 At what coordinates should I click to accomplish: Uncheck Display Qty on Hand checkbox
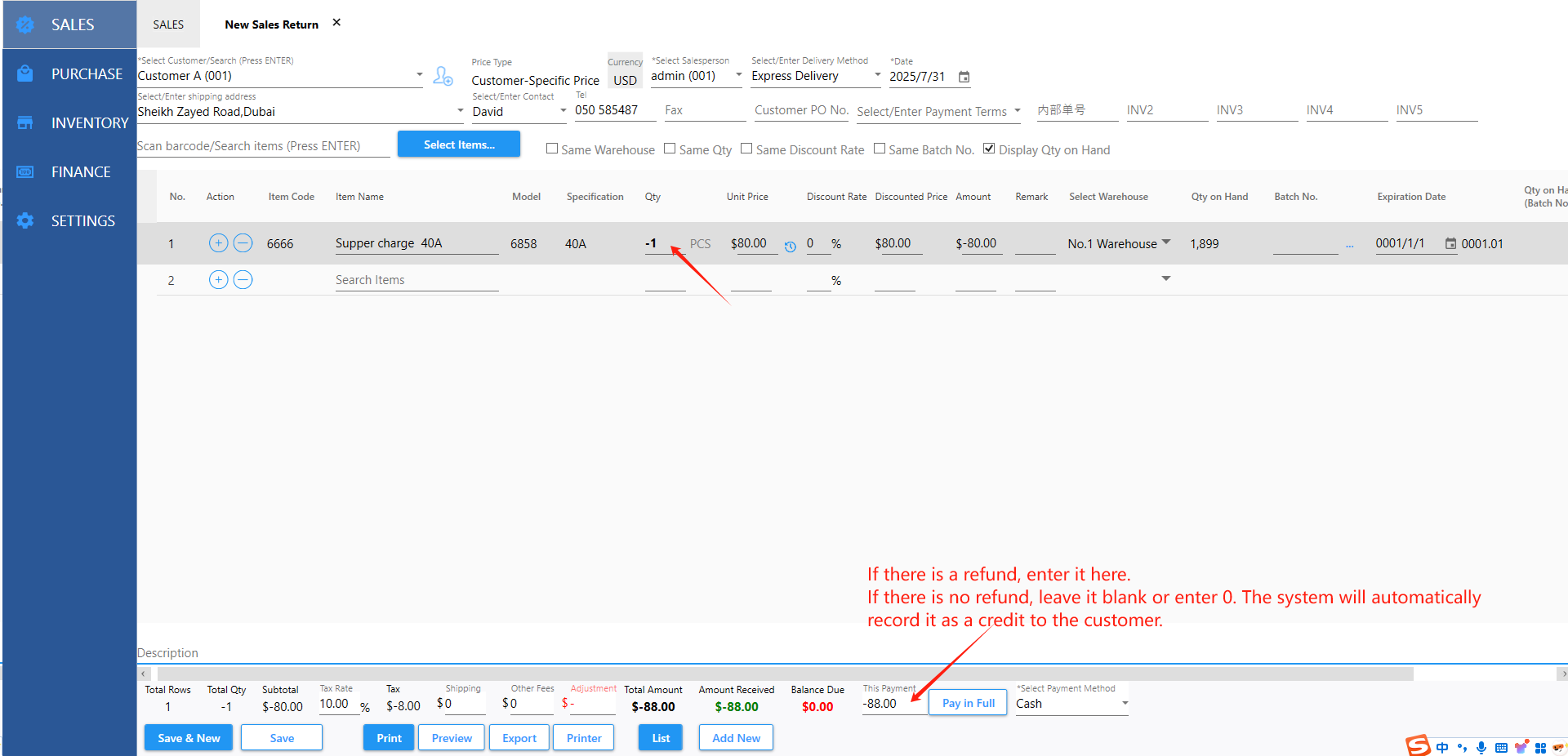click(x=989, y=149)
